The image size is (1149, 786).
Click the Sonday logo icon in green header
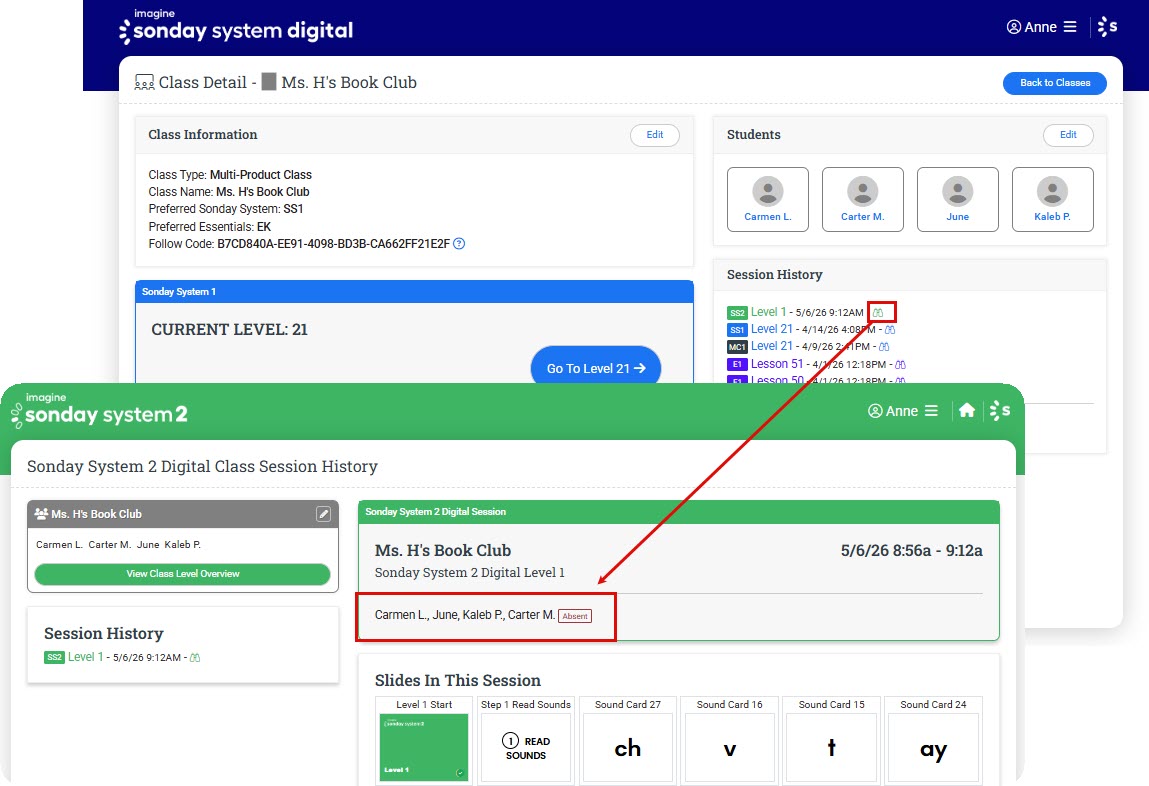(x=1000, y=410)
